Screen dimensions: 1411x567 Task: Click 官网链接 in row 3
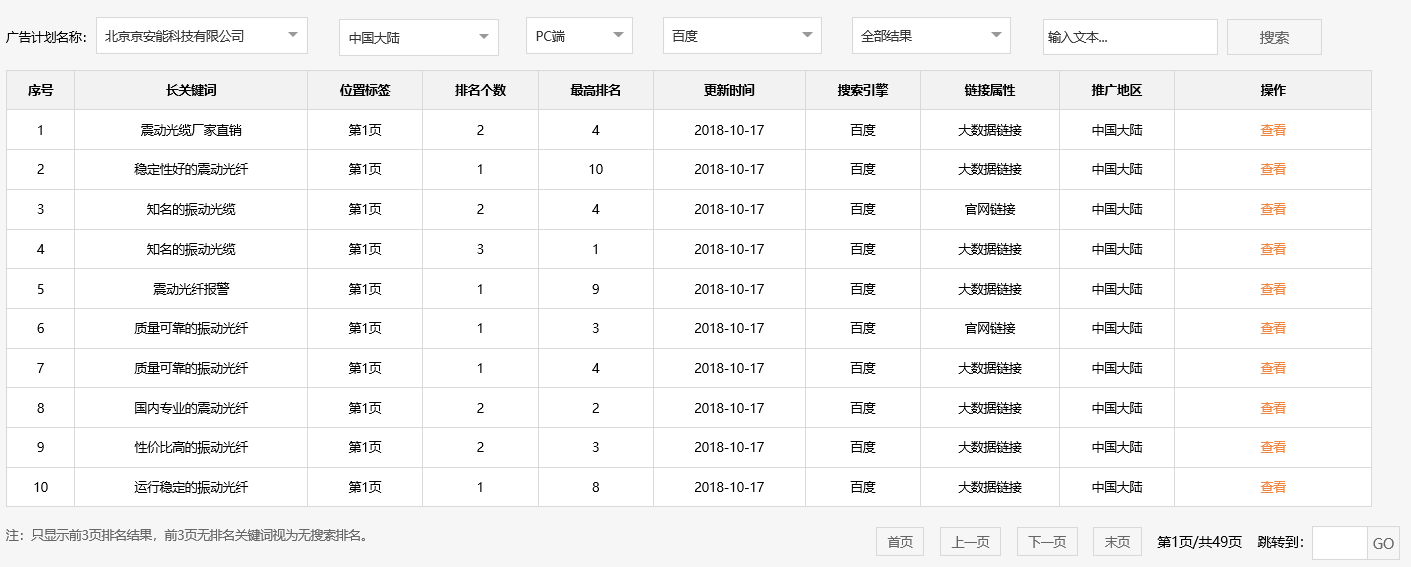[990, 209]
